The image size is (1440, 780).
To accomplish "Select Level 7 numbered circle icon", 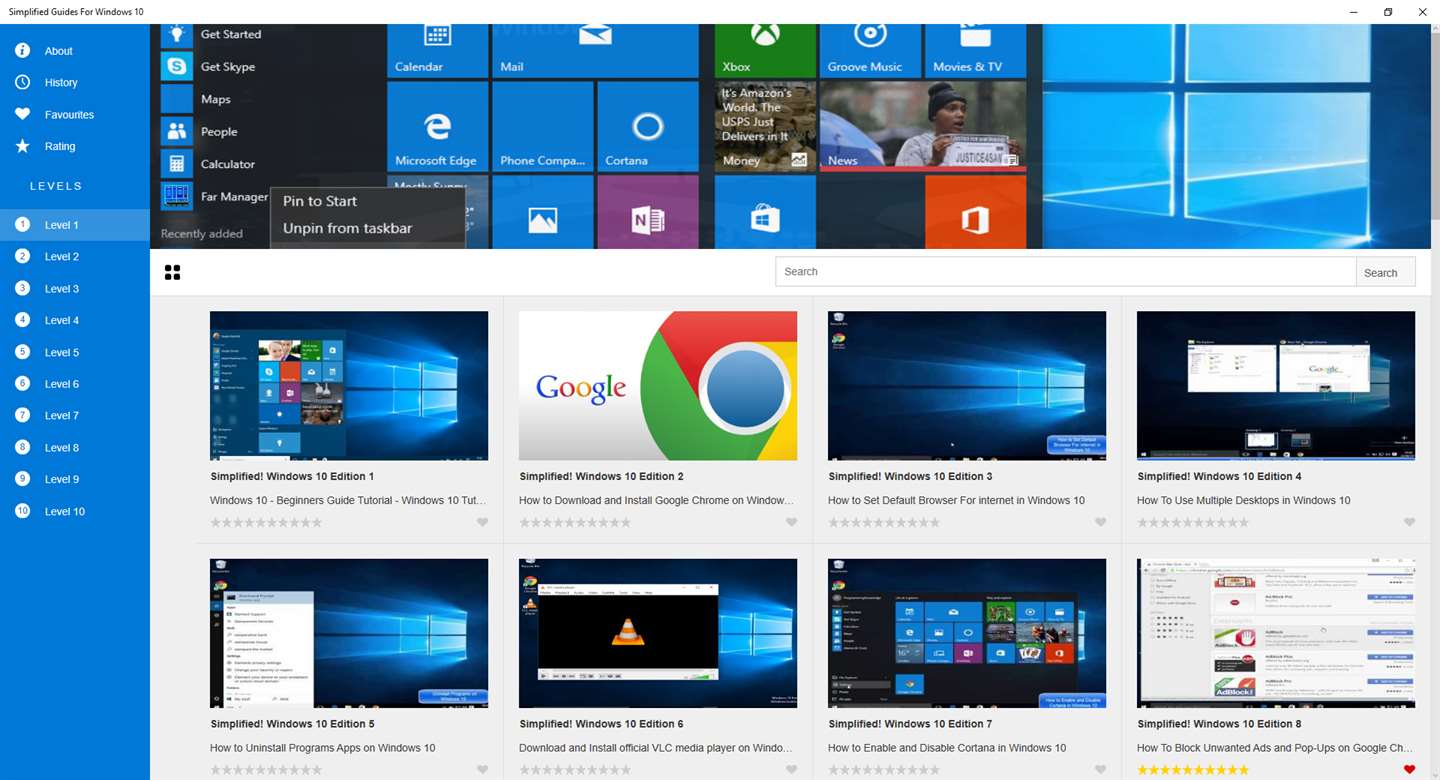I will pyautogui.click(x=22, y=415).
